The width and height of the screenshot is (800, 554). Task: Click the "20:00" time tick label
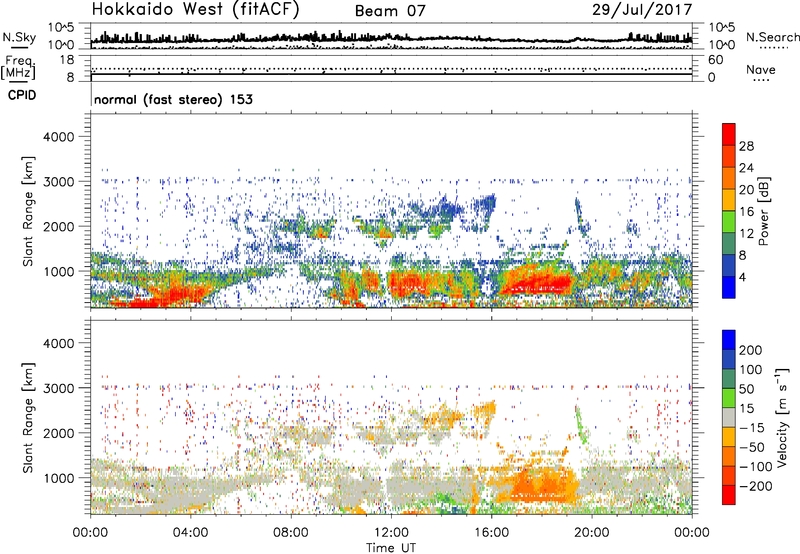click(x=591, y=533)
